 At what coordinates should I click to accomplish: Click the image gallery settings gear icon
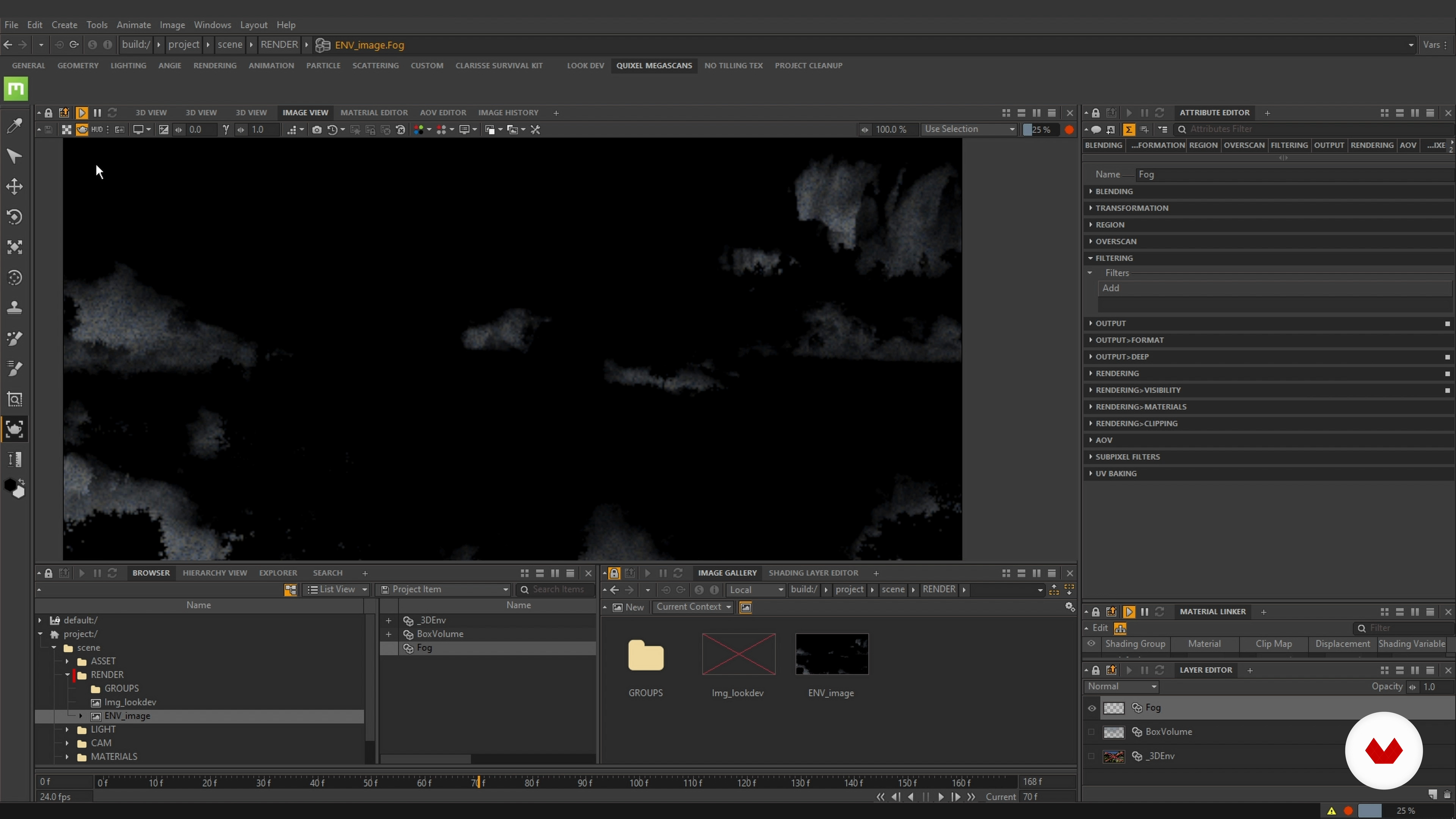(x=1069, y=607)
